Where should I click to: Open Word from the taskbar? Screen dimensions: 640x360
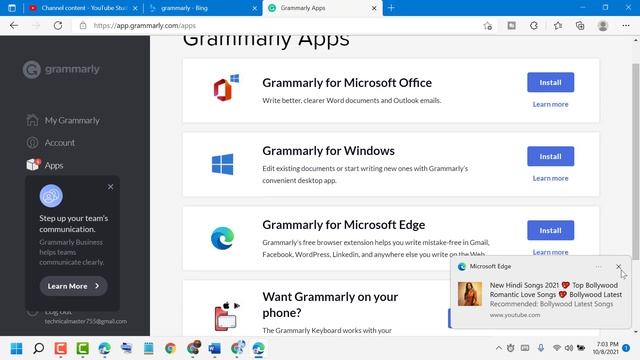(x=214, y=348)
